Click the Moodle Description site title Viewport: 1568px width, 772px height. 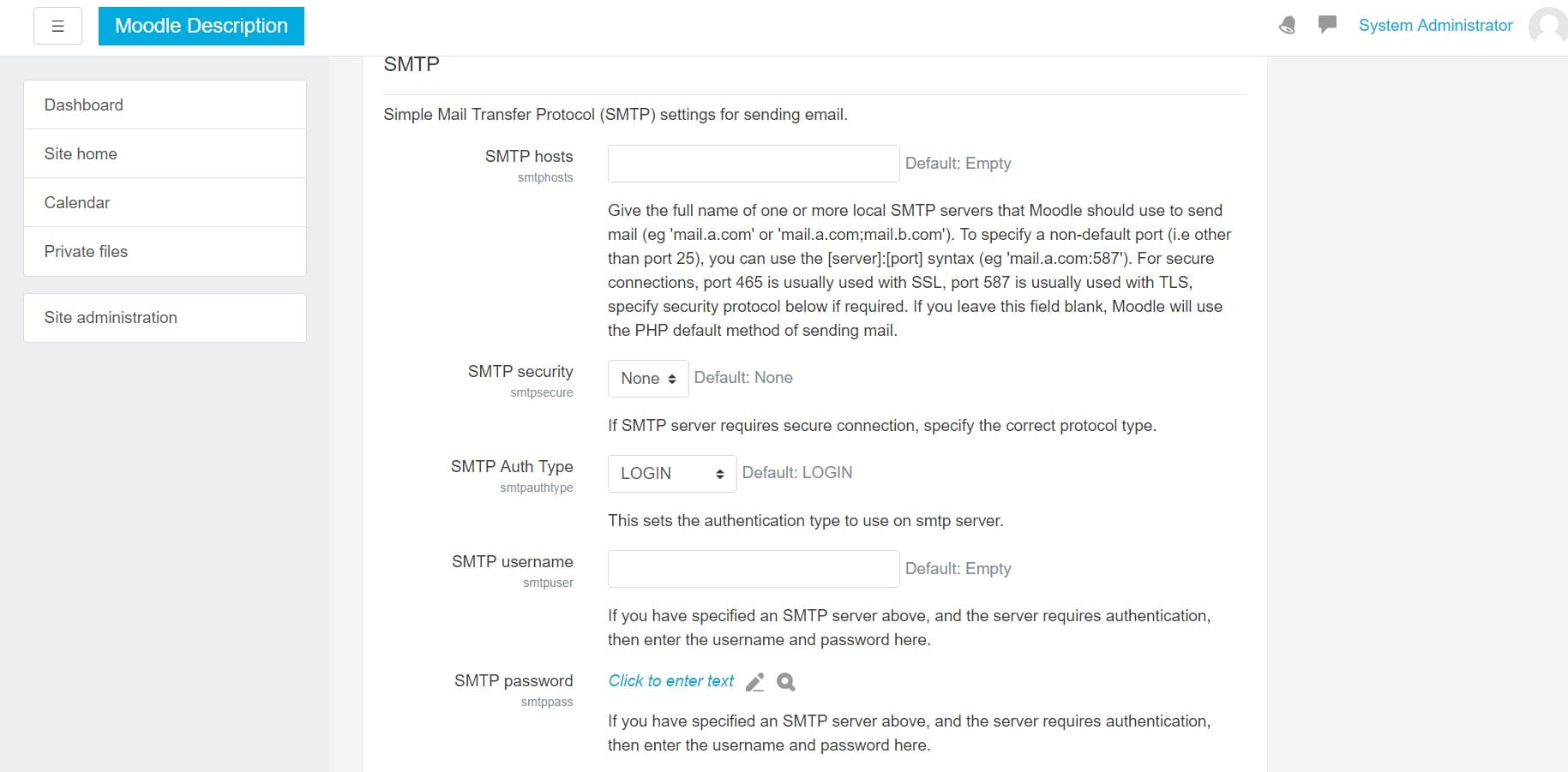(x=201, y=26)
